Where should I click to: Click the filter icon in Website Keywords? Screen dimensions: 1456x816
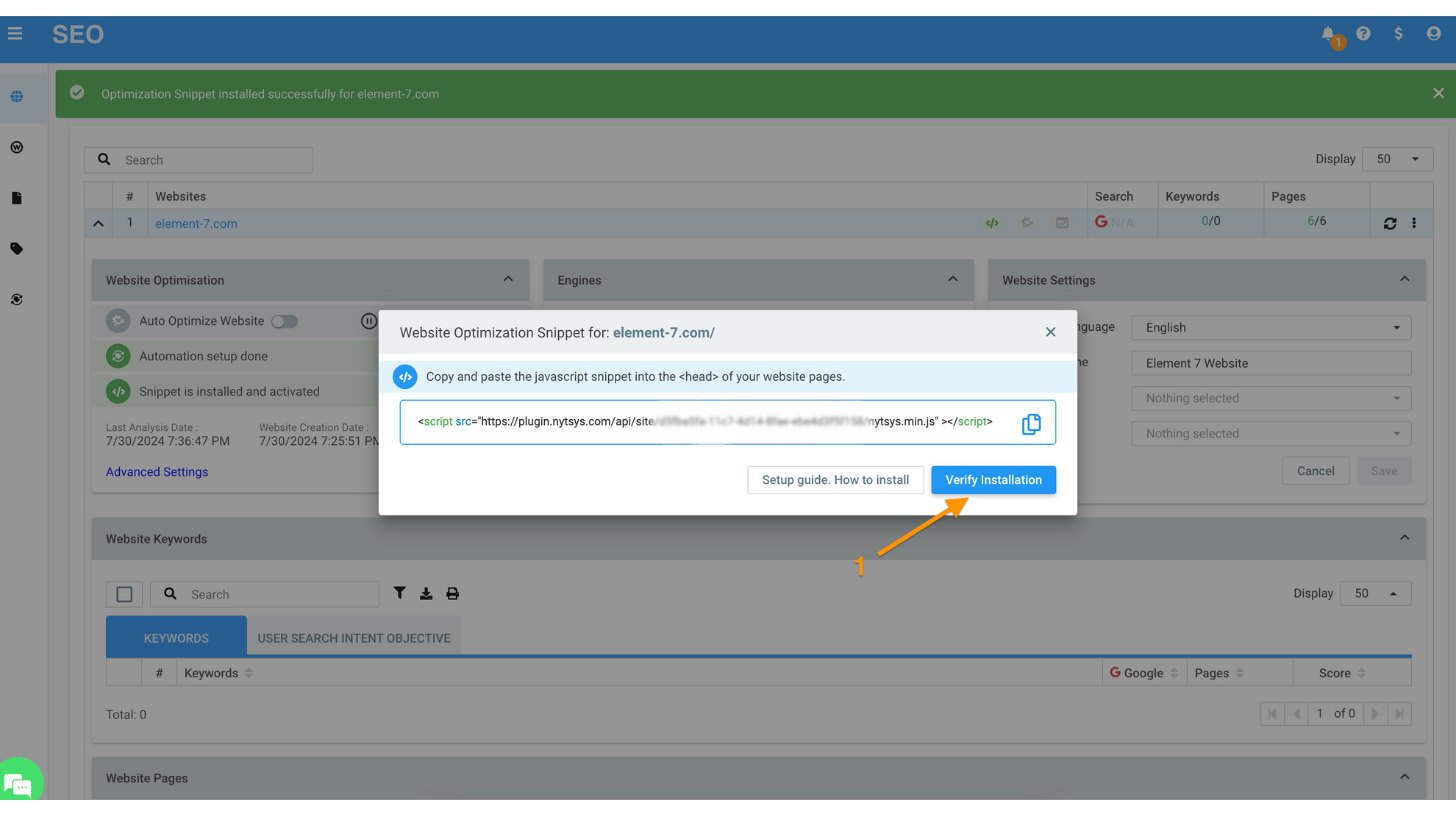pos(399,593)
